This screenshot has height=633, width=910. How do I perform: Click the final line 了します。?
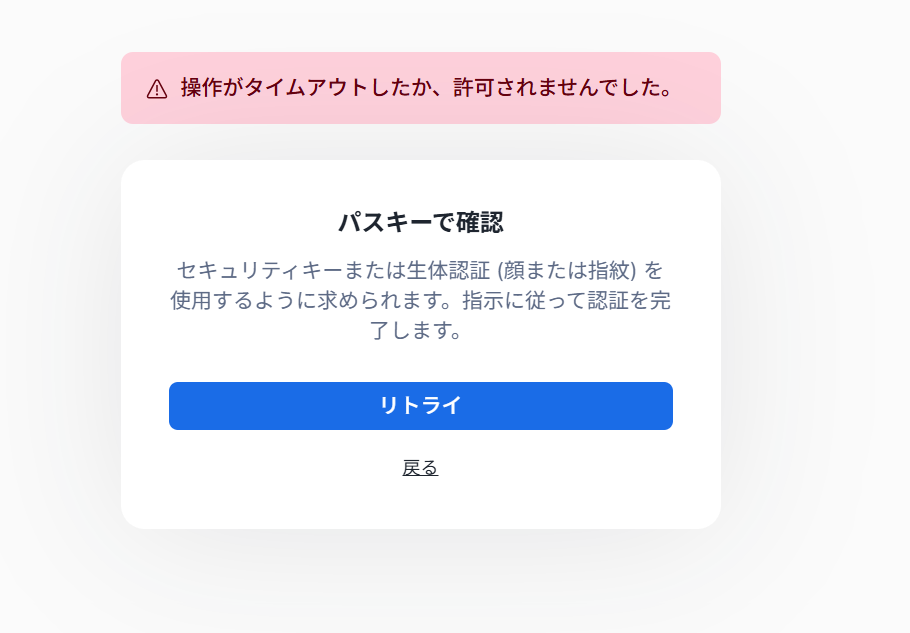click(420, 330)
